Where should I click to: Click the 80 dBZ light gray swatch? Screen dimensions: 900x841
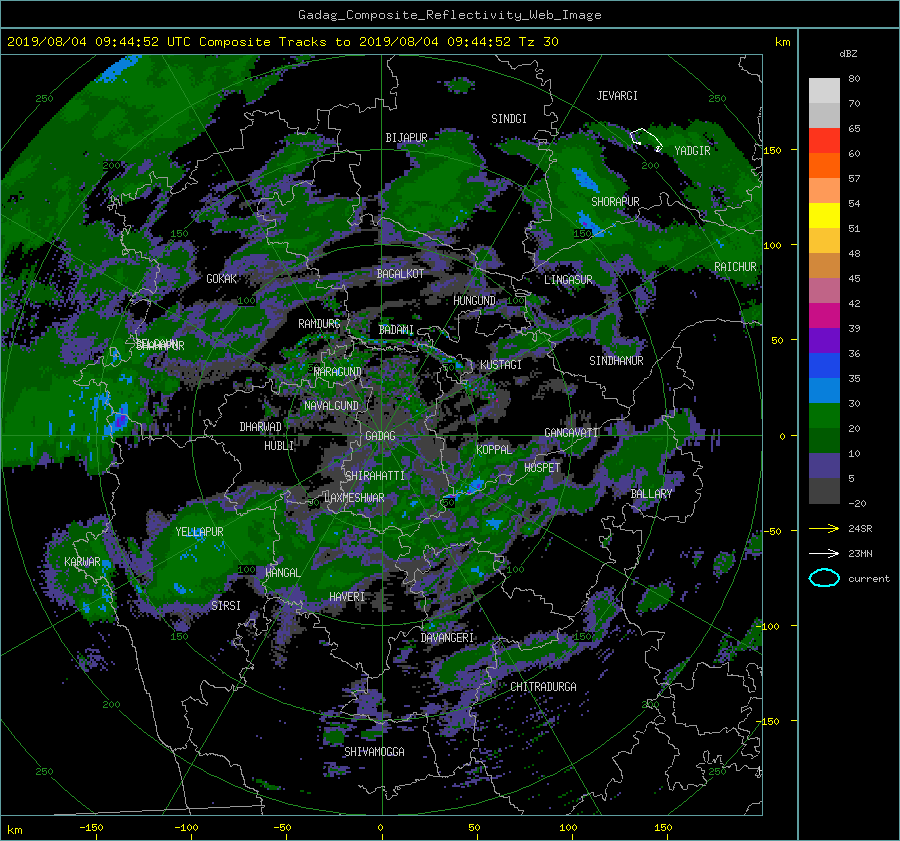point(824,91)
